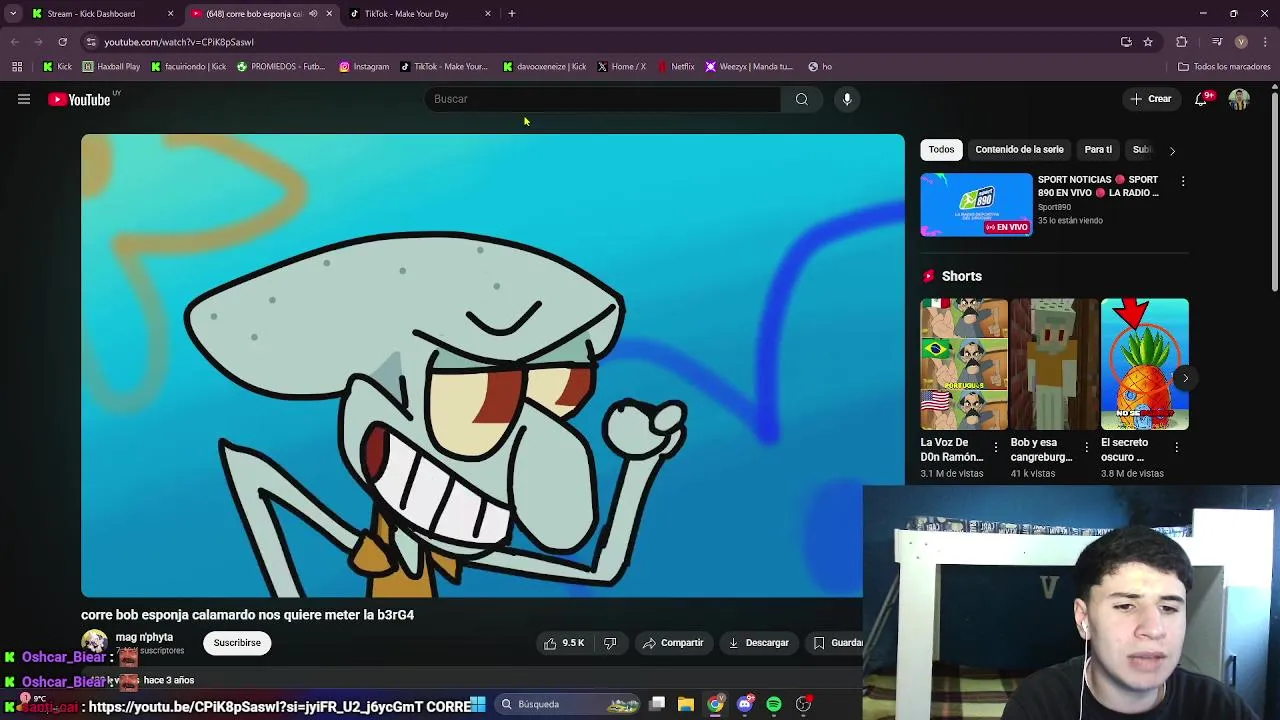Open File Explorer from the taskbar
1280x720 pixels.
686,704
